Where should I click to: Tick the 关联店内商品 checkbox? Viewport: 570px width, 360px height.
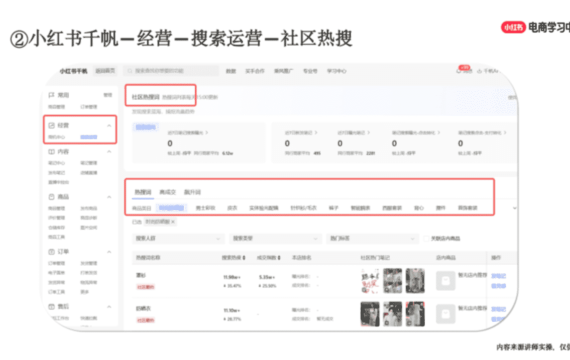[x=426, y=239]
